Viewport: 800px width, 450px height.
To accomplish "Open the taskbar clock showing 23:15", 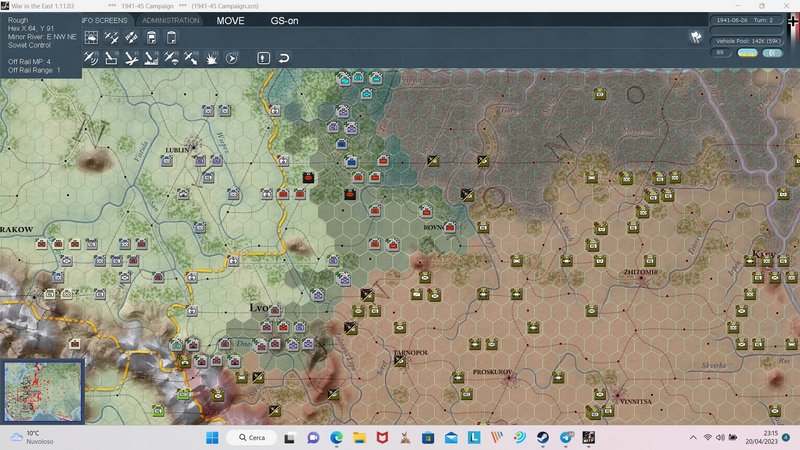I will click(x=762, y=437).
